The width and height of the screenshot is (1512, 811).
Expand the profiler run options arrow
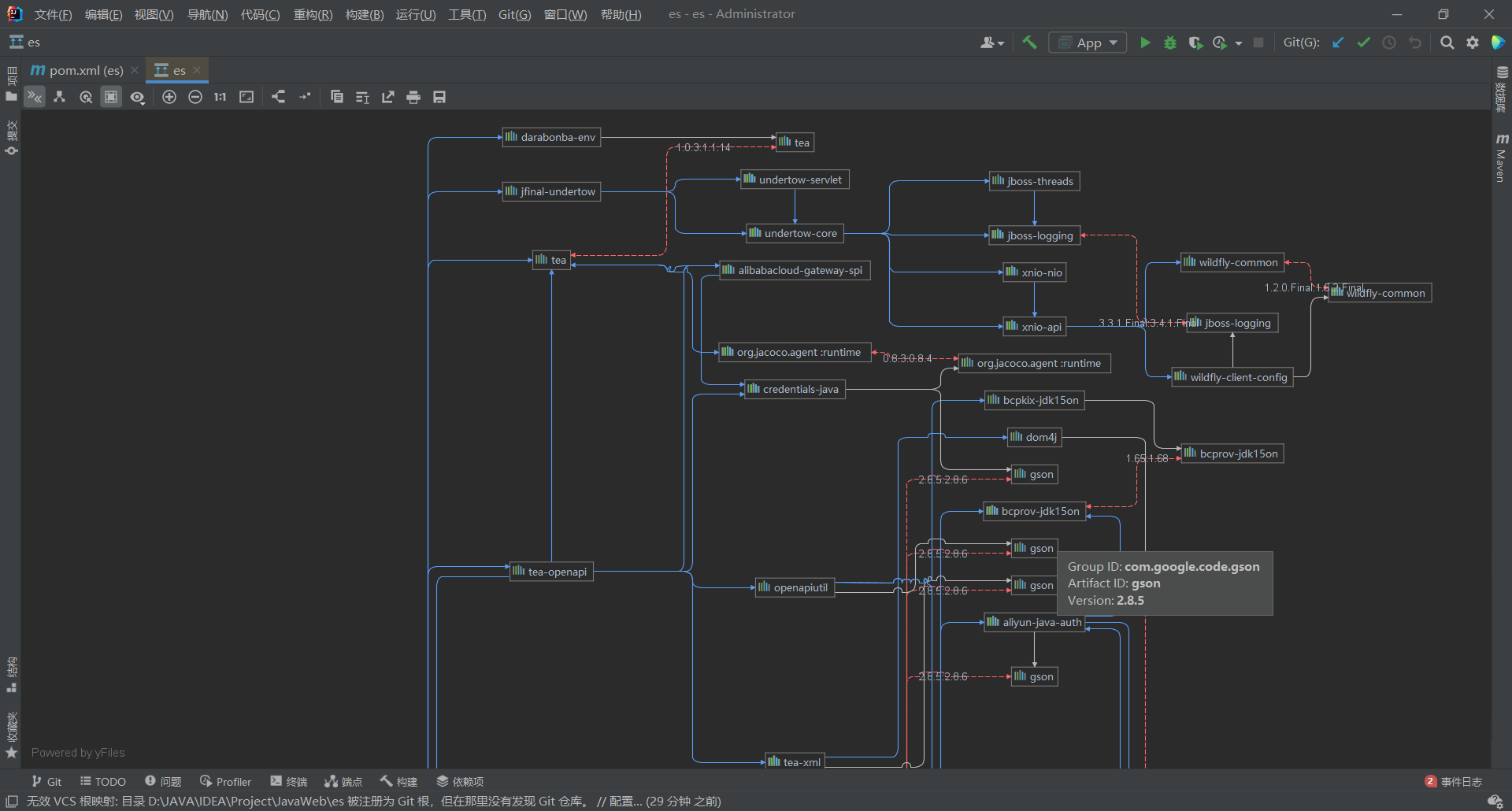tap(1239, 43)
